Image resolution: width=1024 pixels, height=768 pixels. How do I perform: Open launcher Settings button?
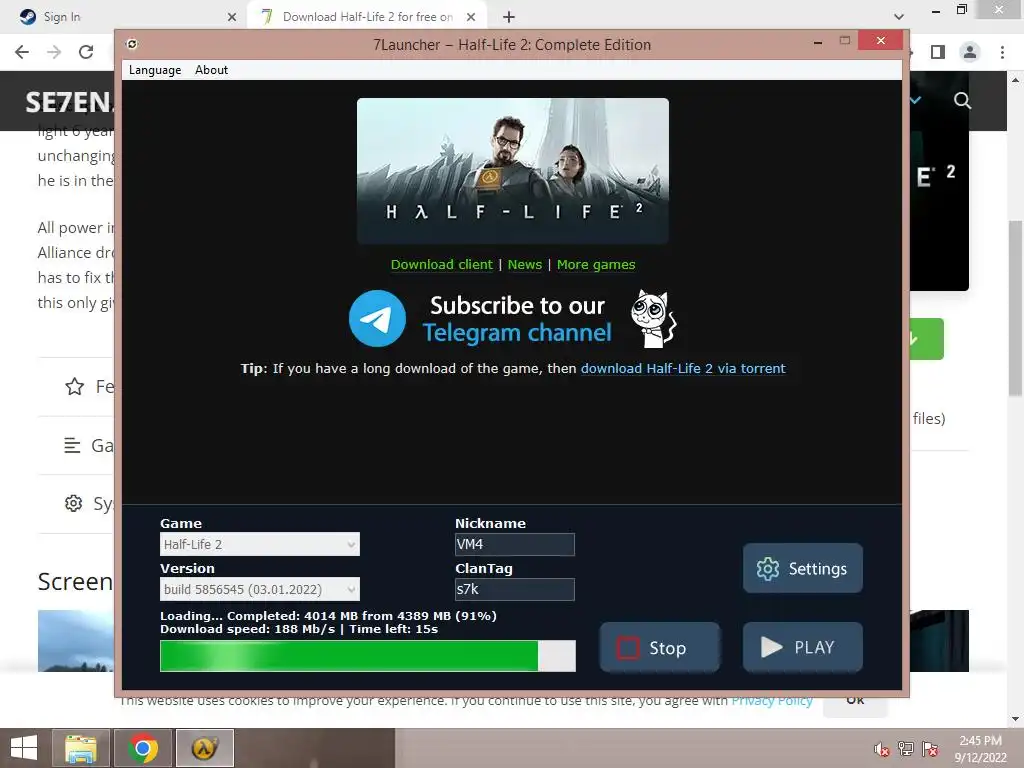pyautogui.click(x=803, y=568)
